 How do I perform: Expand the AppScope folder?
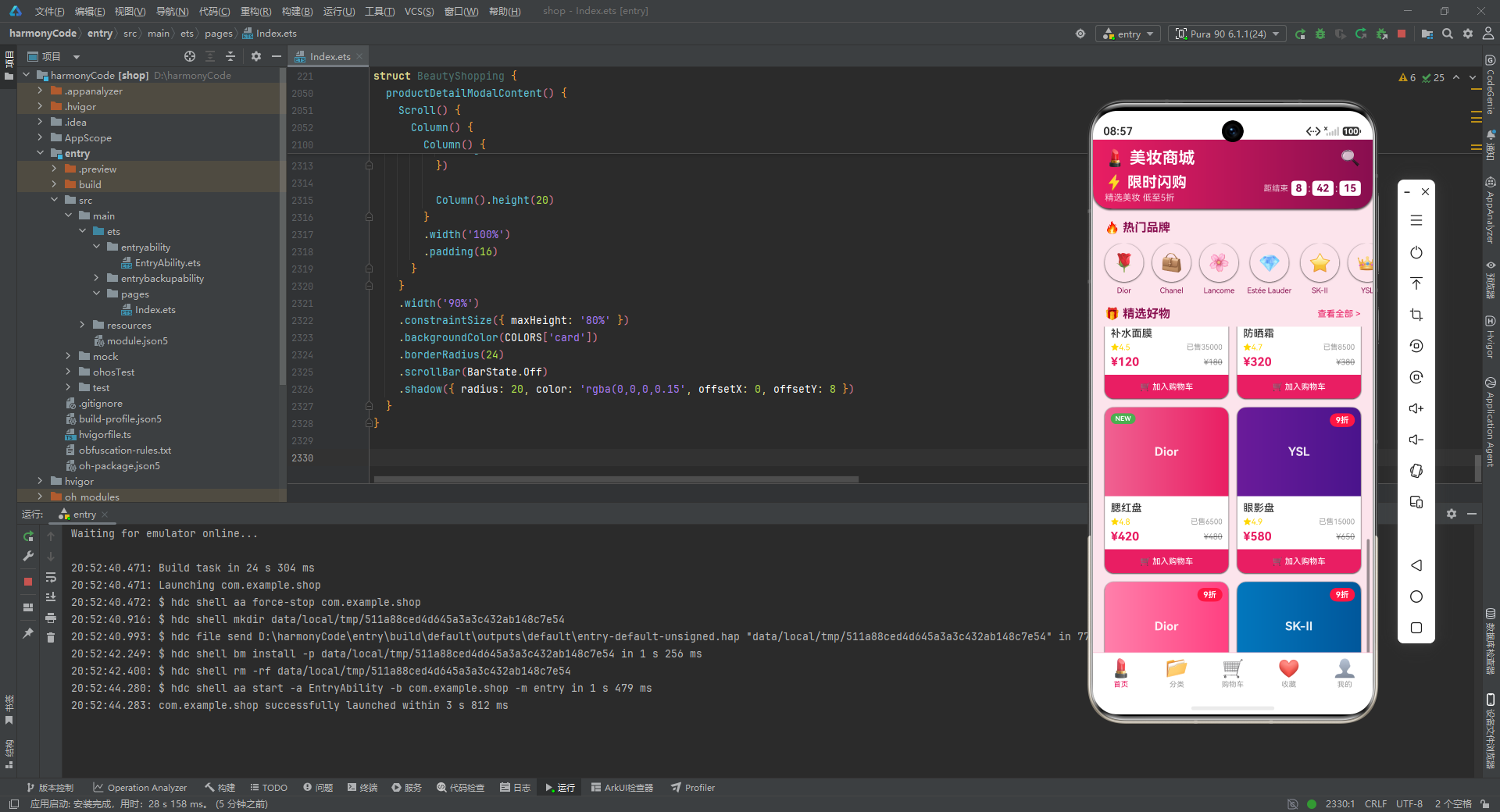click(40, 137)
